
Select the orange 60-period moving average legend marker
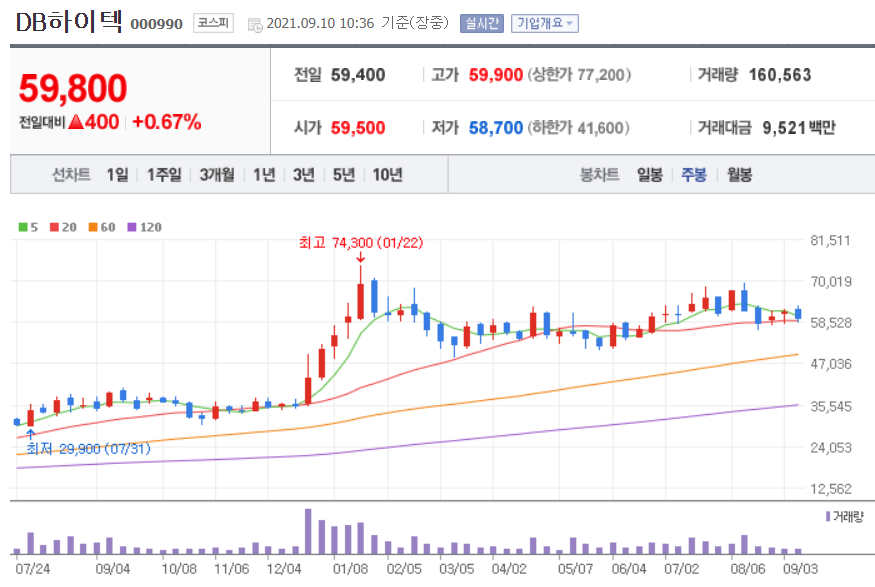click(92, 226)
